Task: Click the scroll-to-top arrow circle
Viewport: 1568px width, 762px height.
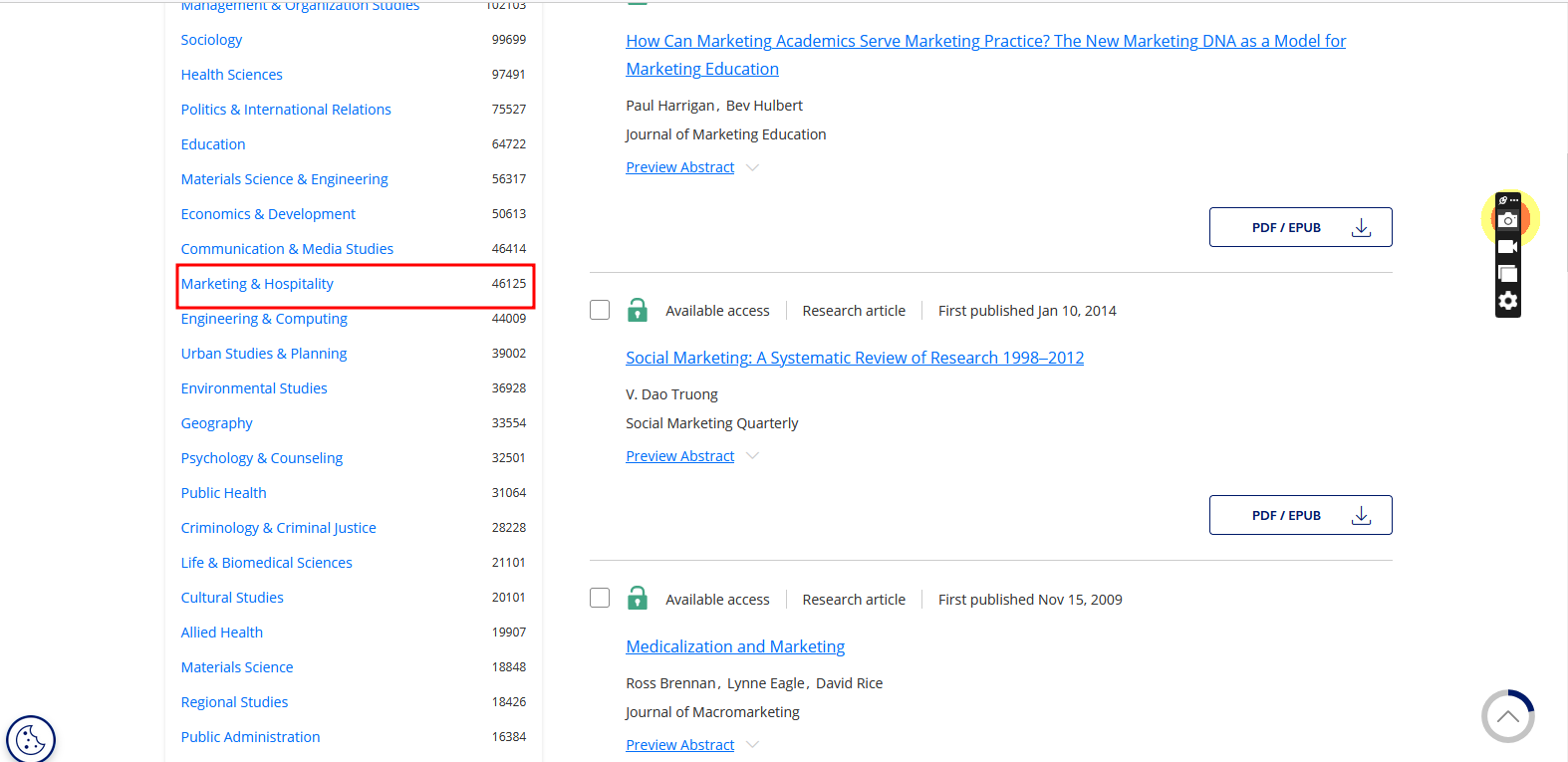Action: [x=1507, y=716]
